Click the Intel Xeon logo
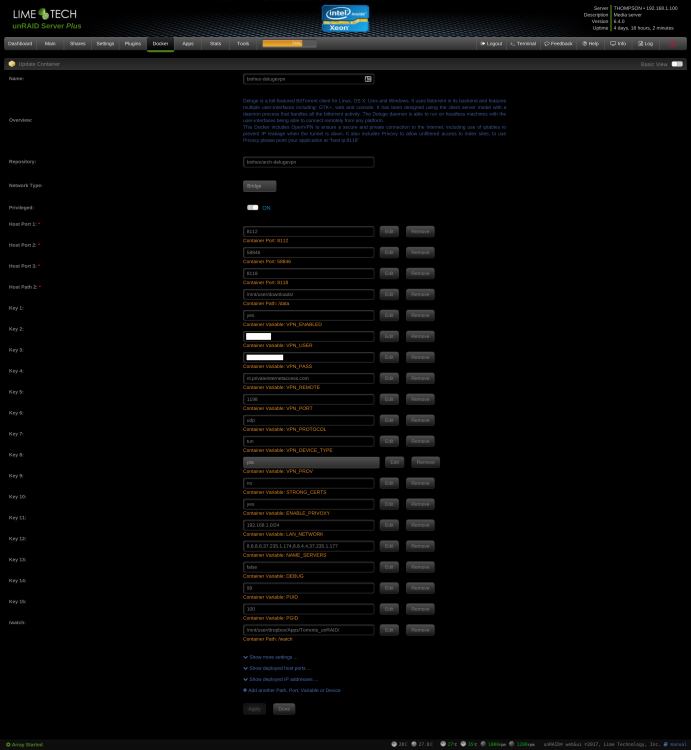Viewport: 691px width, 750px height. pyautogui.click(x=345, y=19)
